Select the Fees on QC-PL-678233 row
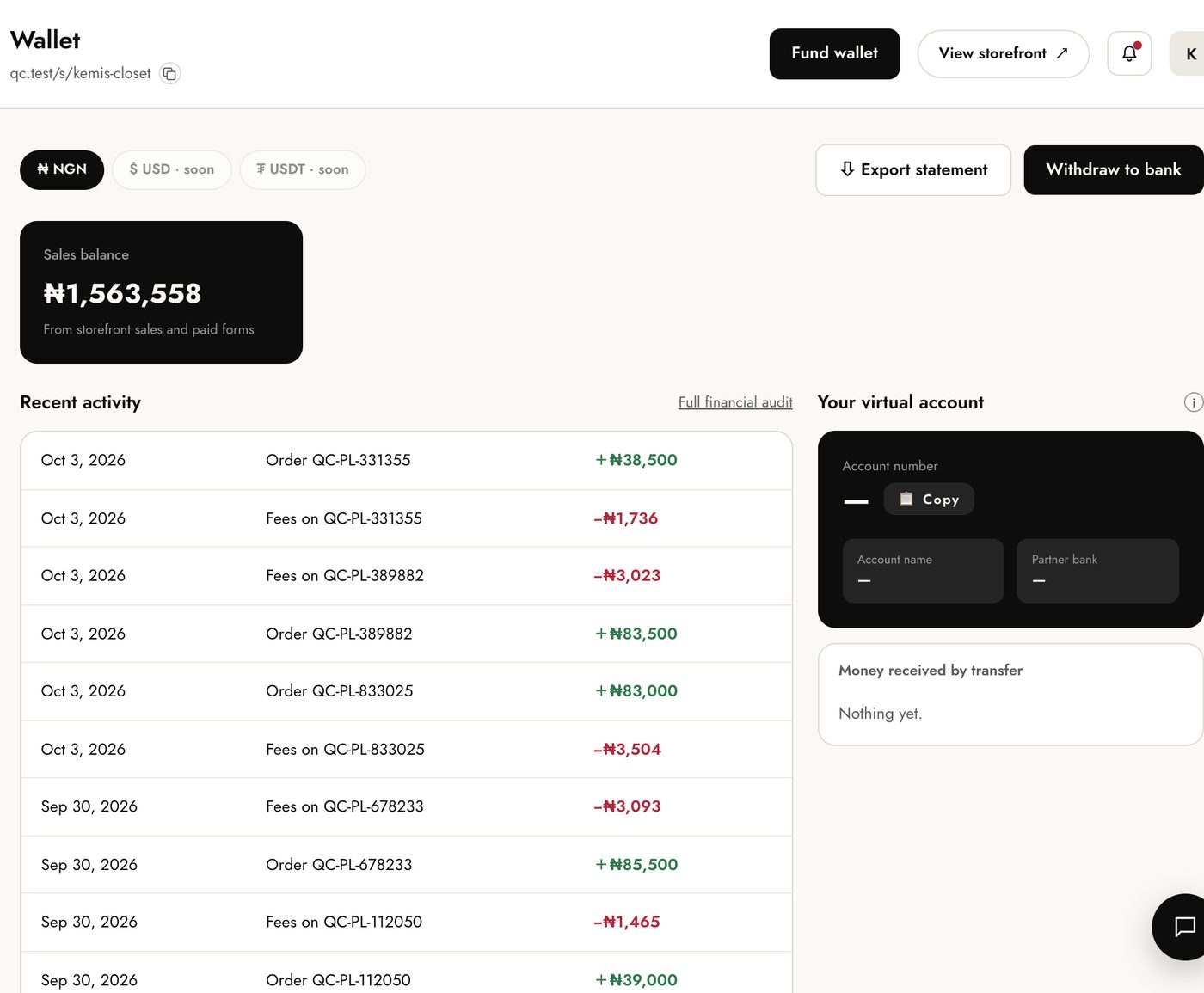1204x993 pixels. 406,806
